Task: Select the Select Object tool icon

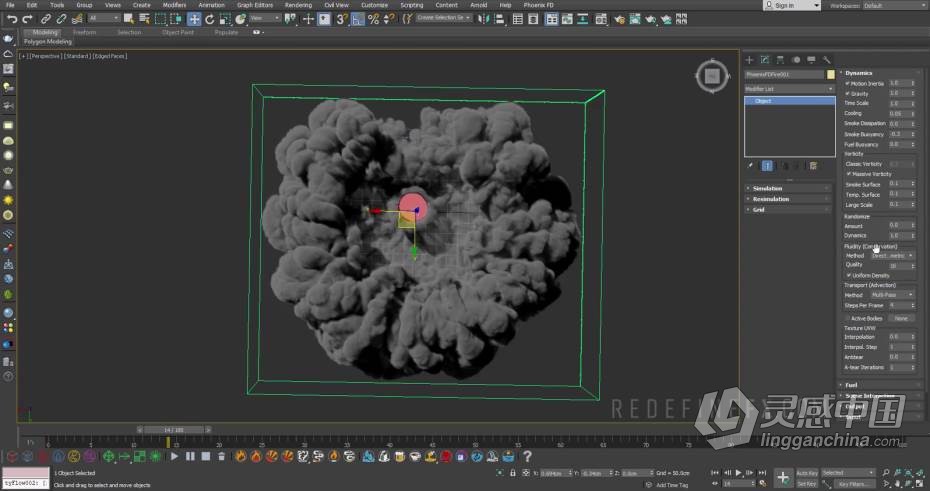Action: click(x=129, y=19)
